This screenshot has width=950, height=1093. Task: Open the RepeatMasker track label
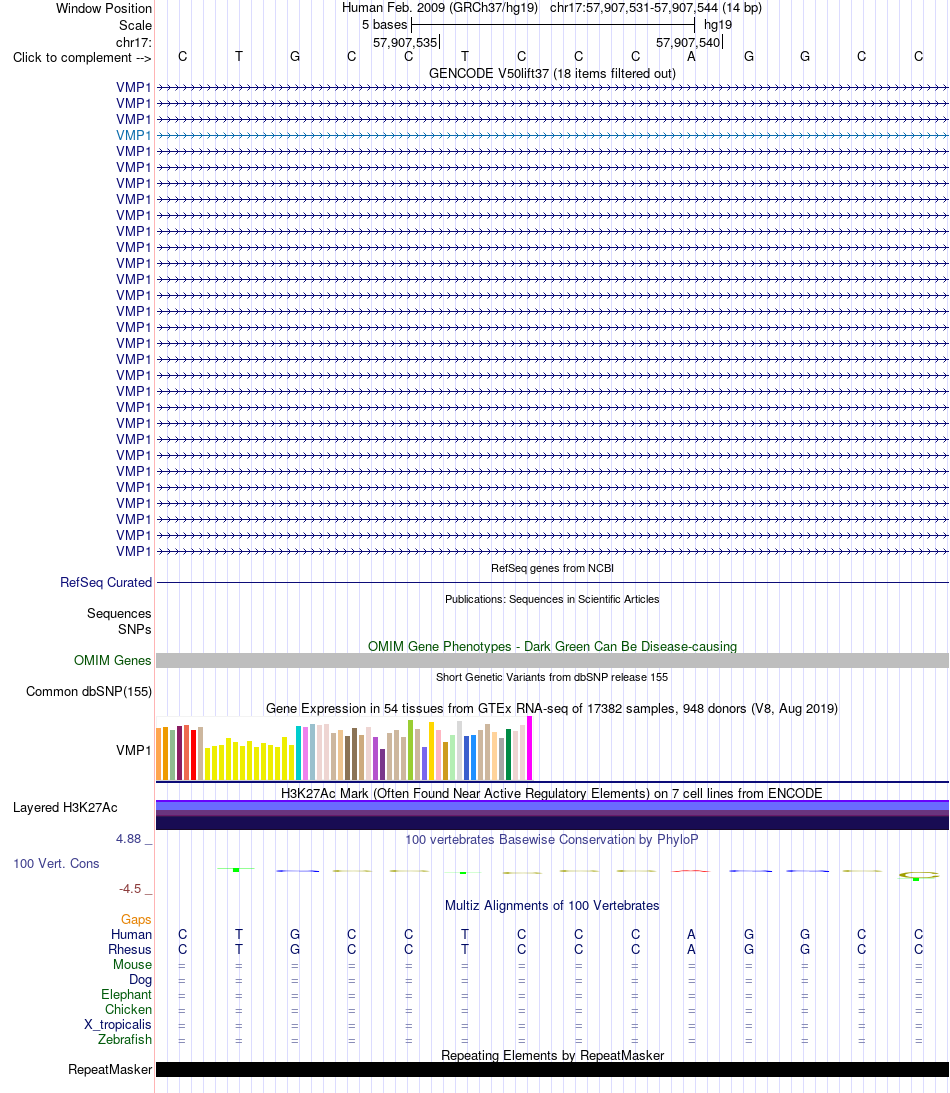(x=110, y=1069)
